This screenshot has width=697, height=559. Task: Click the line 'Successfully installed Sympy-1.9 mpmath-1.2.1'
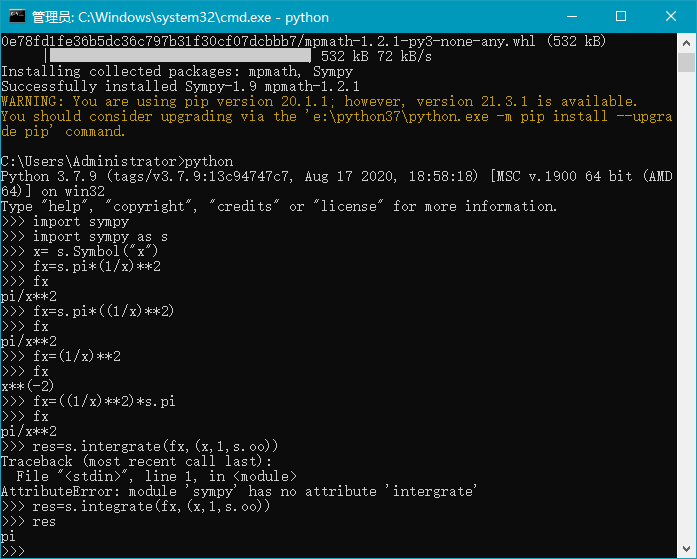180,86
